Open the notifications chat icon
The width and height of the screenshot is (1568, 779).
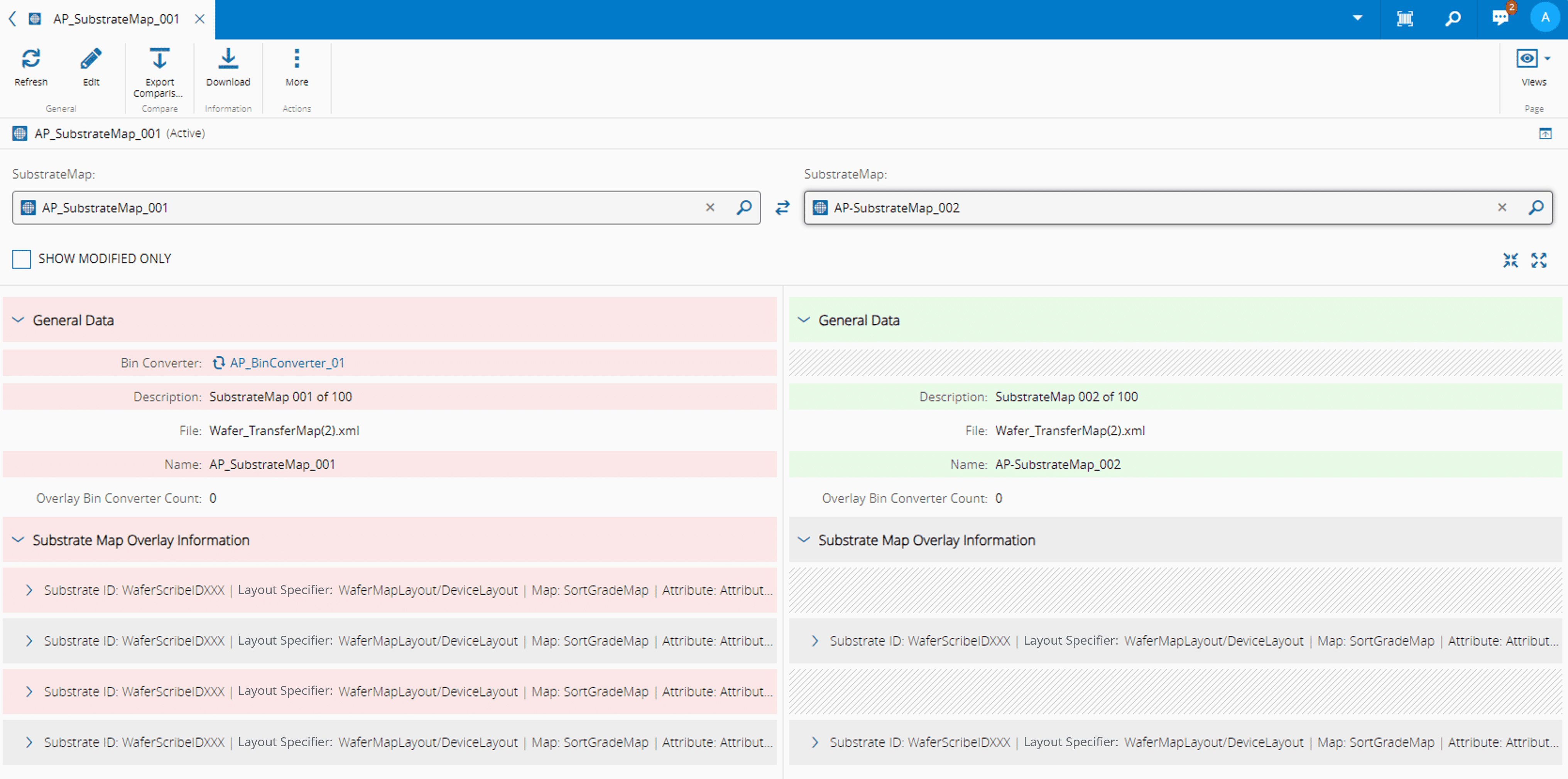[1500, 18]
